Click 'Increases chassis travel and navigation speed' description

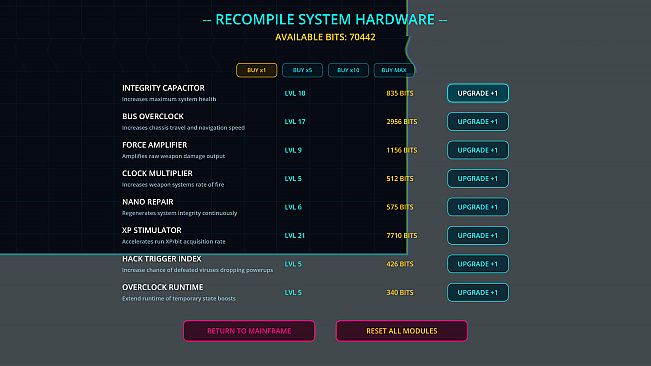[184, 128]
